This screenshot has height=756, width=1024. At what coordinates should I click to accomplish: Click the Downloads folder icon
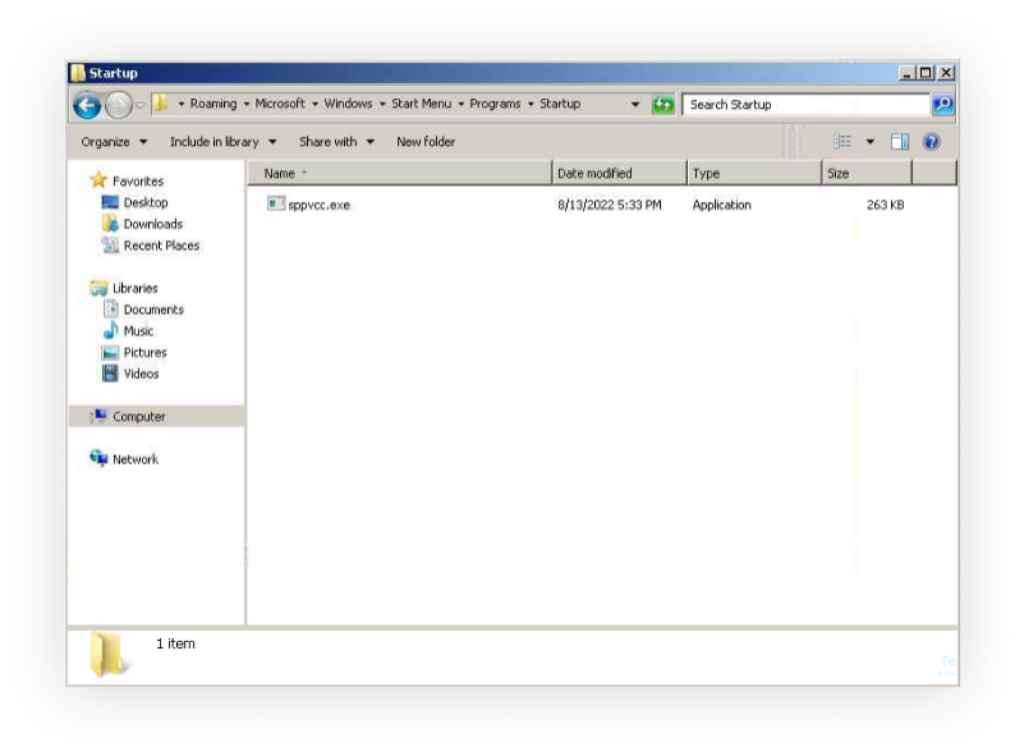[110, 223]
